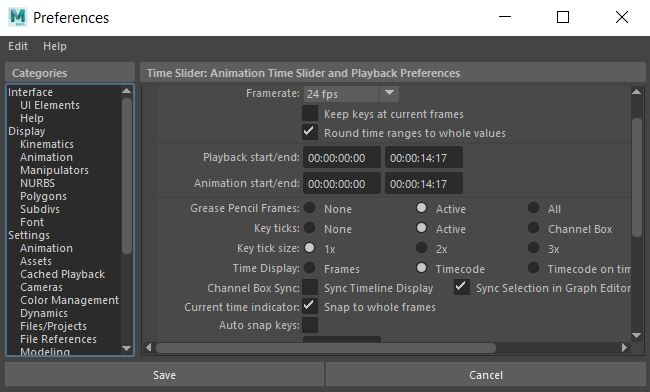Open the Framerate 24 fps dropdown
This screenshot has height=392, width=650.
351,94
